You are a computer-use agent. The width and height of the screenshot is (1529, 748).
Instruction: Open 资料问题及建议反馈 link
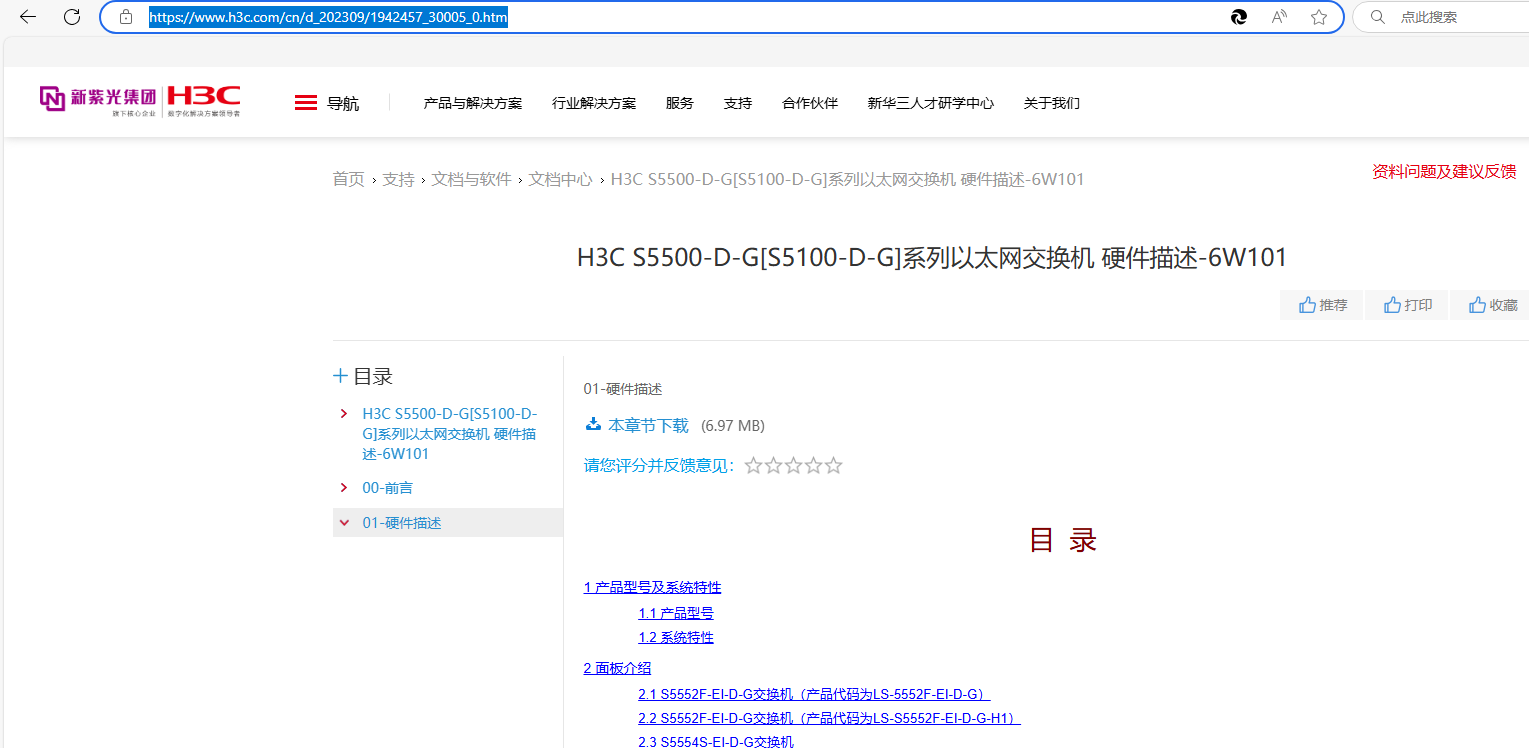click(1445, 171)
